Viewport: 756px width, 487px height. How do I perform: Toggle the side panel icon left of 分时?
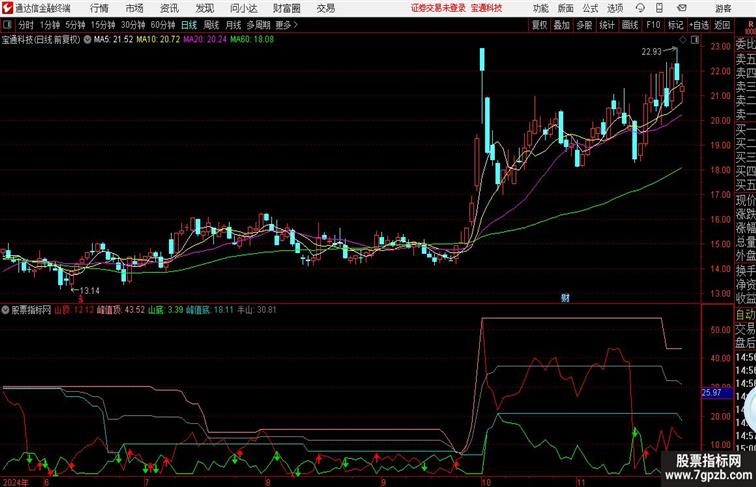tap(7, 25)
